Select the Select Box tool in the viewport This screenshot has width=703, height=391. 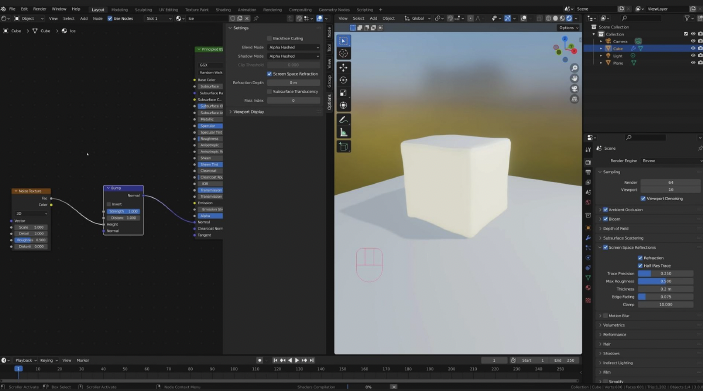(343, 41)
